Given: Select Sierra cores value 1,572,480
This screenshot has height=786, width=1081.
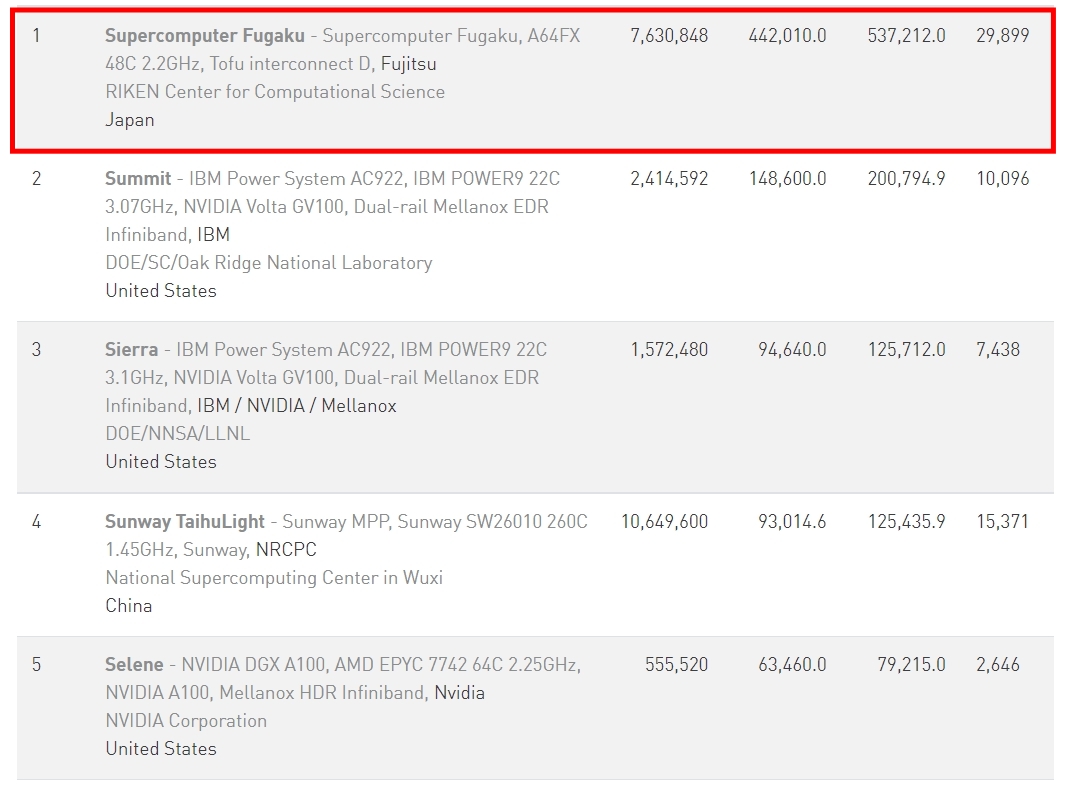Looking at the screenshot, I should coord(669,350).
